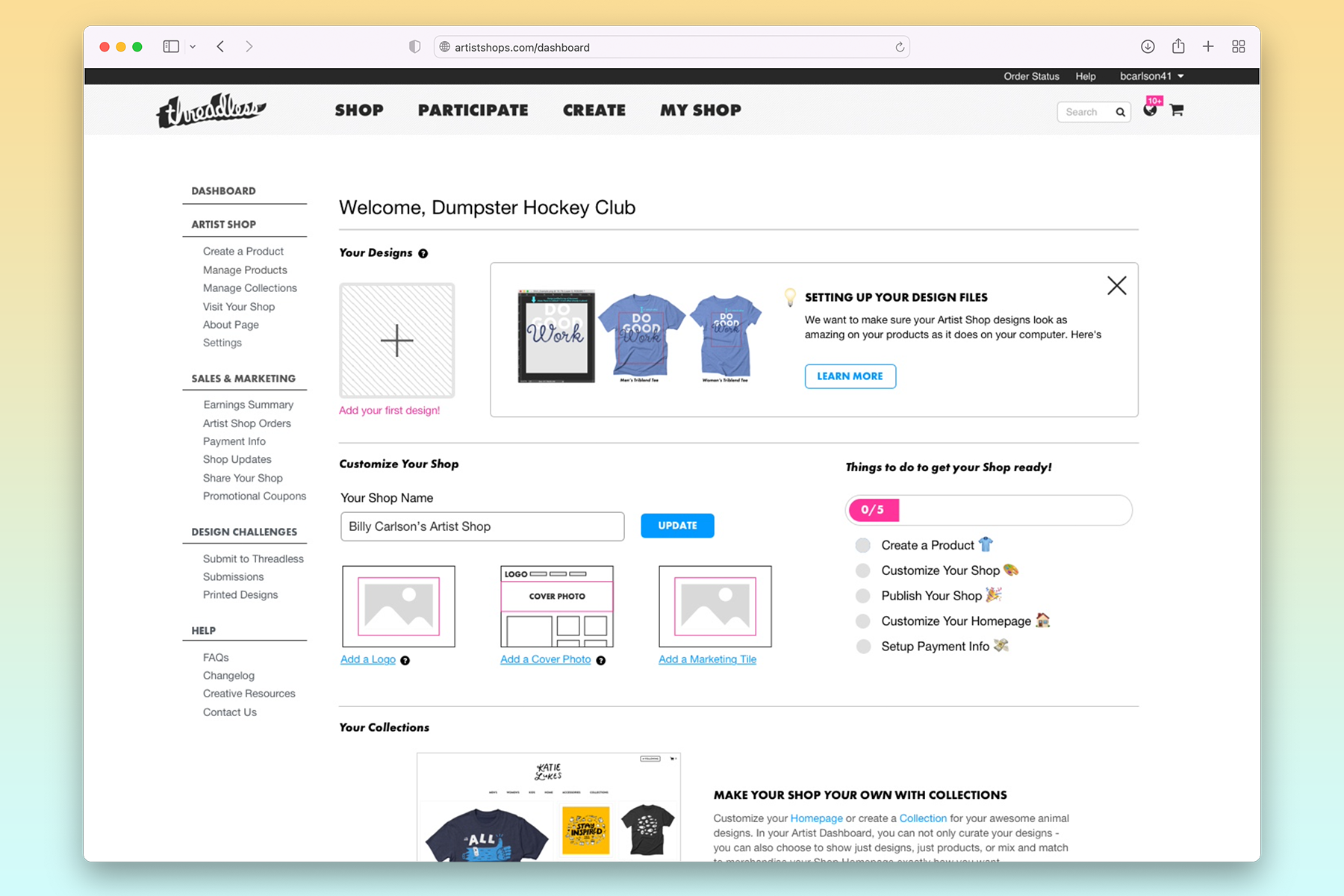Click the Add a Cover Photo link
Screen dimensions: 1344x896
(x=546, y=659)
